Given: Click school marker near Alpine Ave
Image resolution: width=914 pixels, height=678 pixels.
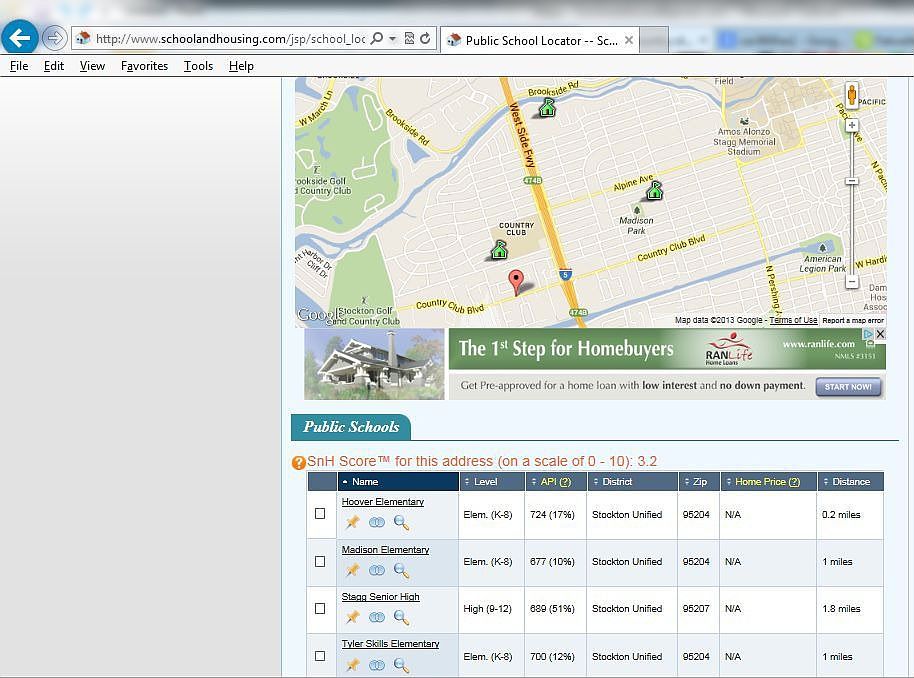Looking at the screenshot, I should [x=655, y=191].
